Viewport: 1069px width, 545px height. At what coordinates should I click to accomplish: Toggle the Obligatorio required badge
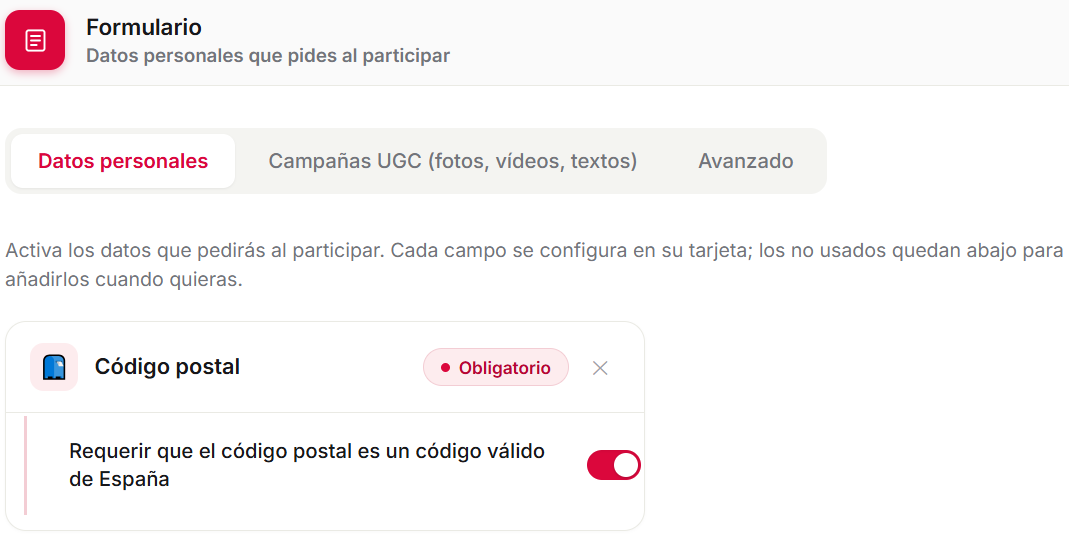pos(496,368)
